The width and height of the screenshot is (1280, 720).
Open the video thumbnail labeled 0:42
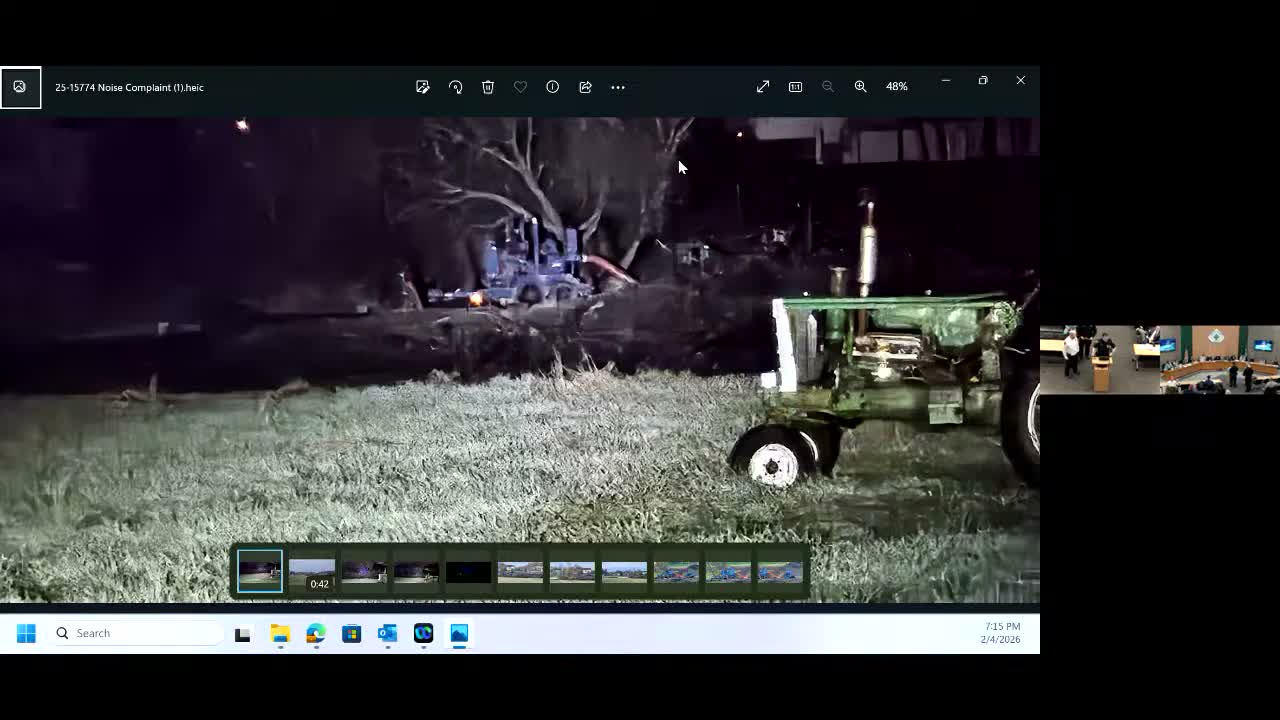[x=312, y=573]
